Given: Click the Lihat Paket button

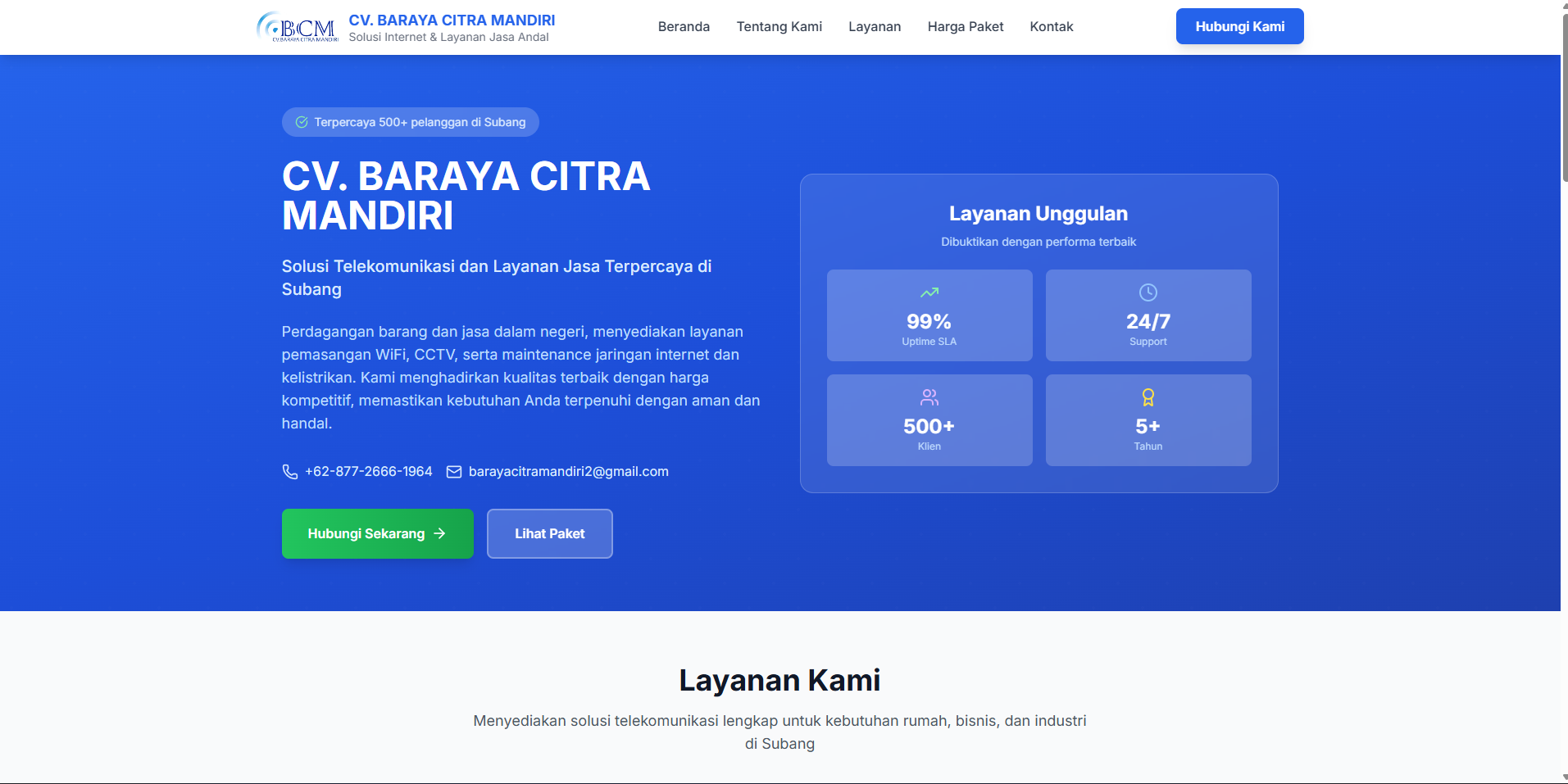Looking at the screenshot, I should (549, 533).
